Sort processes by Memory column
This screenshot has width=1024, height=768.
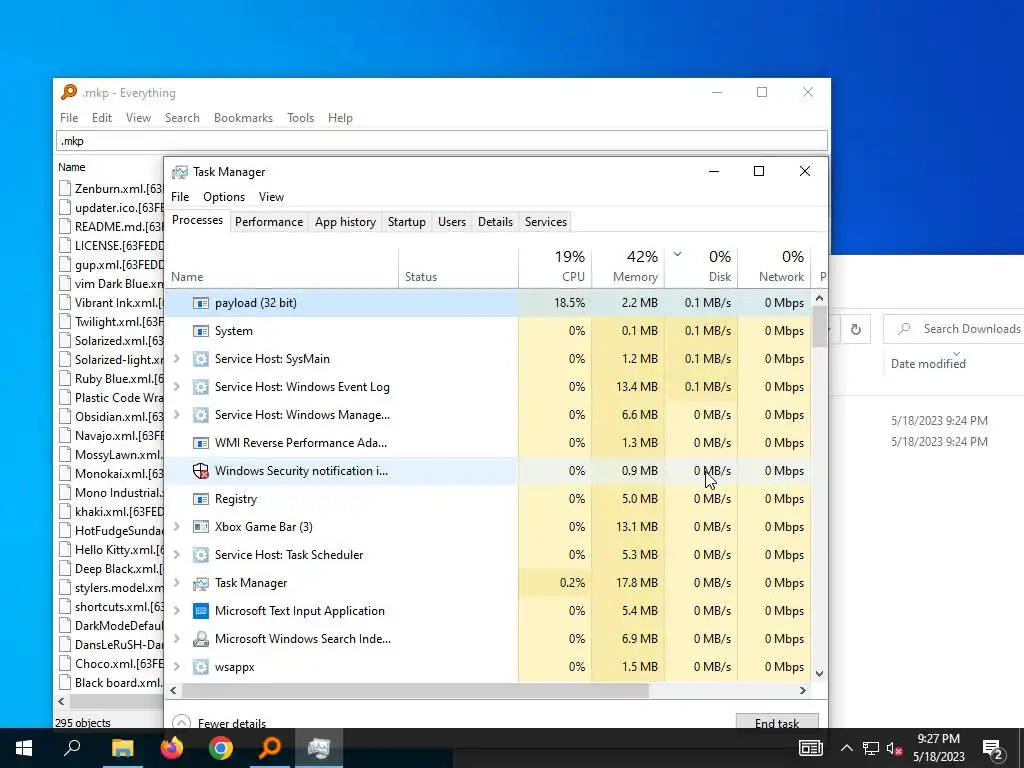629,267
